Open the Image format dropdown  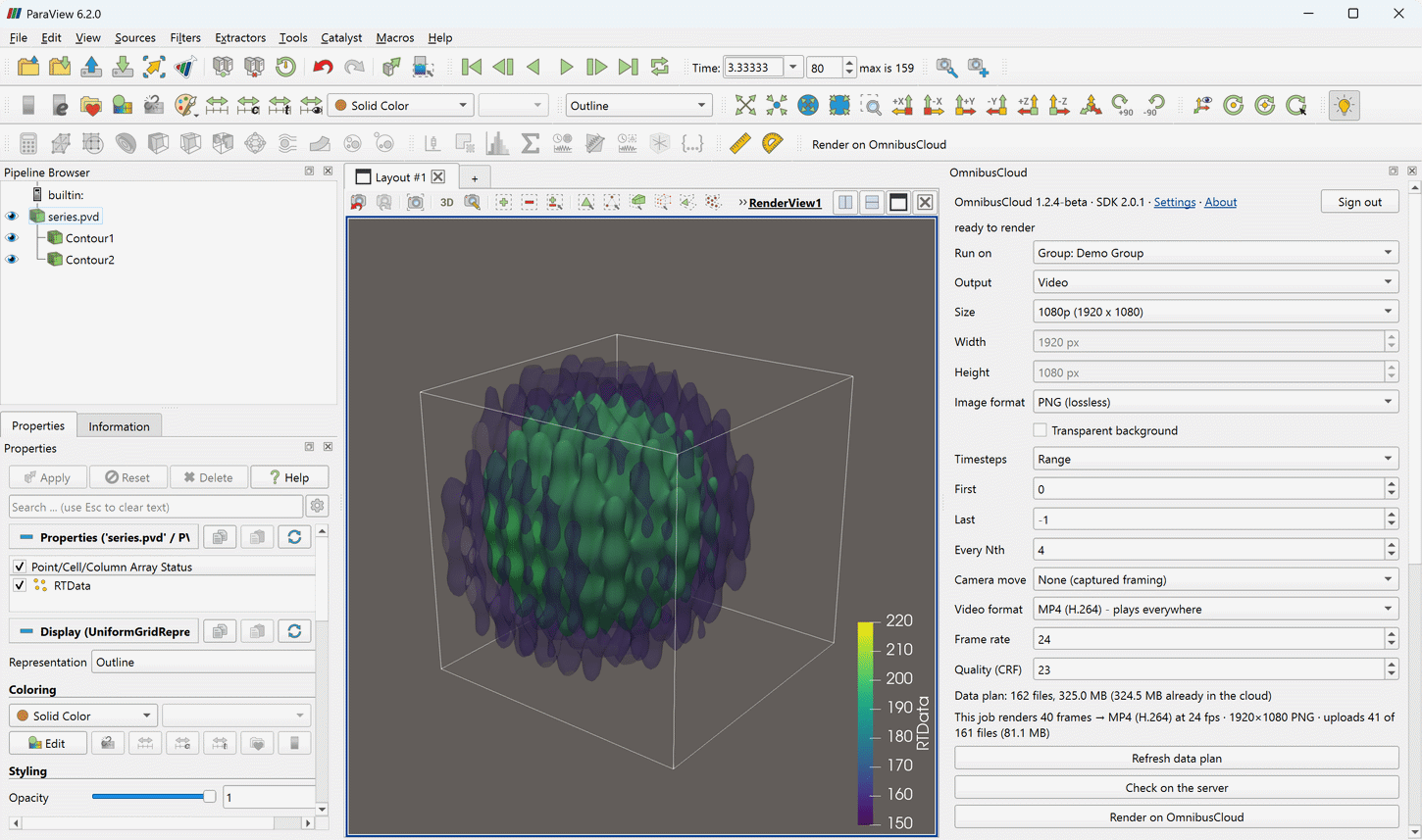(x=1215, y=402)
